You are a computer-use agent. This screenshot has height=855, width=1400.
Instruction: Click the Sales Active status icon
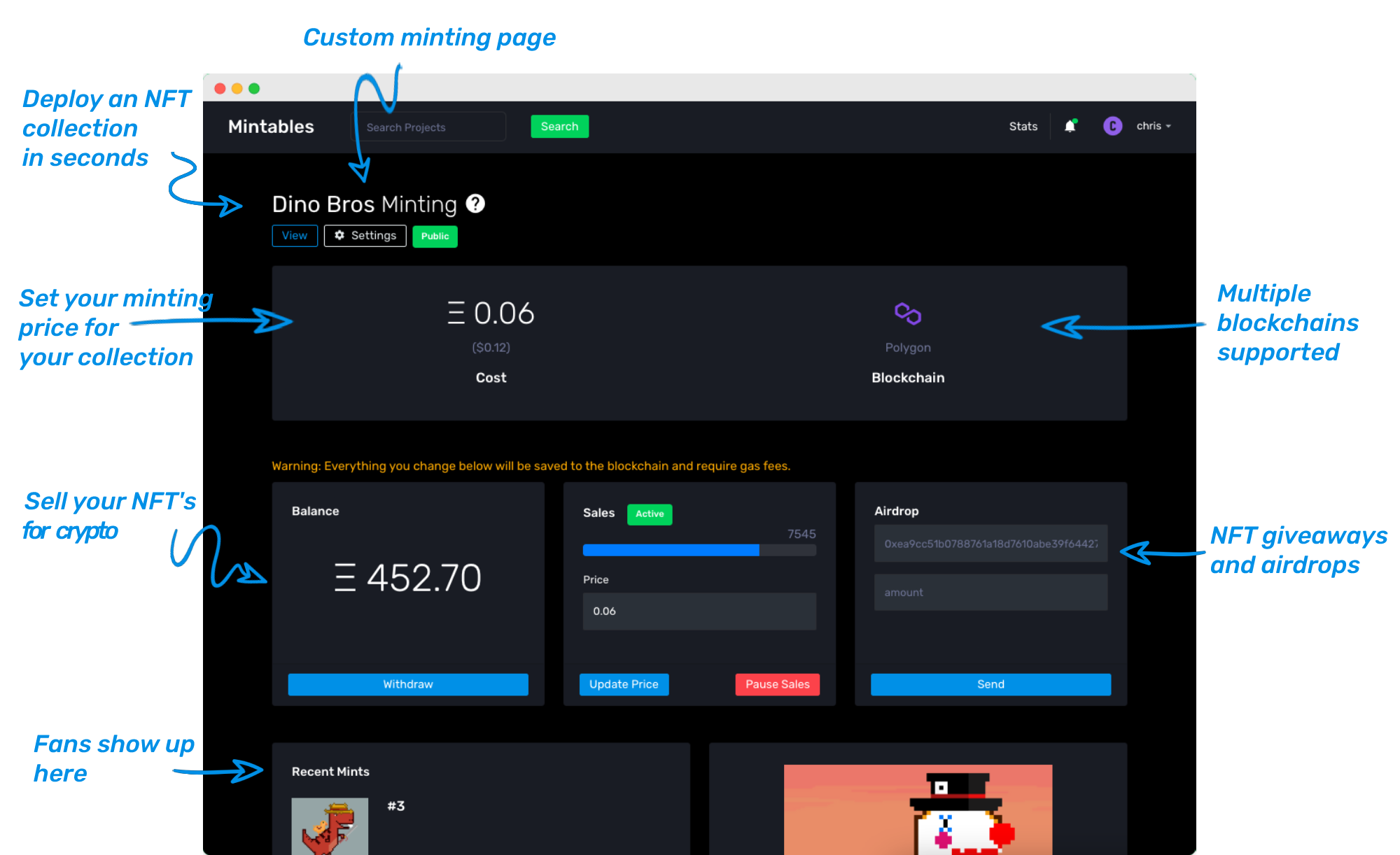click(x=648, y=510)
